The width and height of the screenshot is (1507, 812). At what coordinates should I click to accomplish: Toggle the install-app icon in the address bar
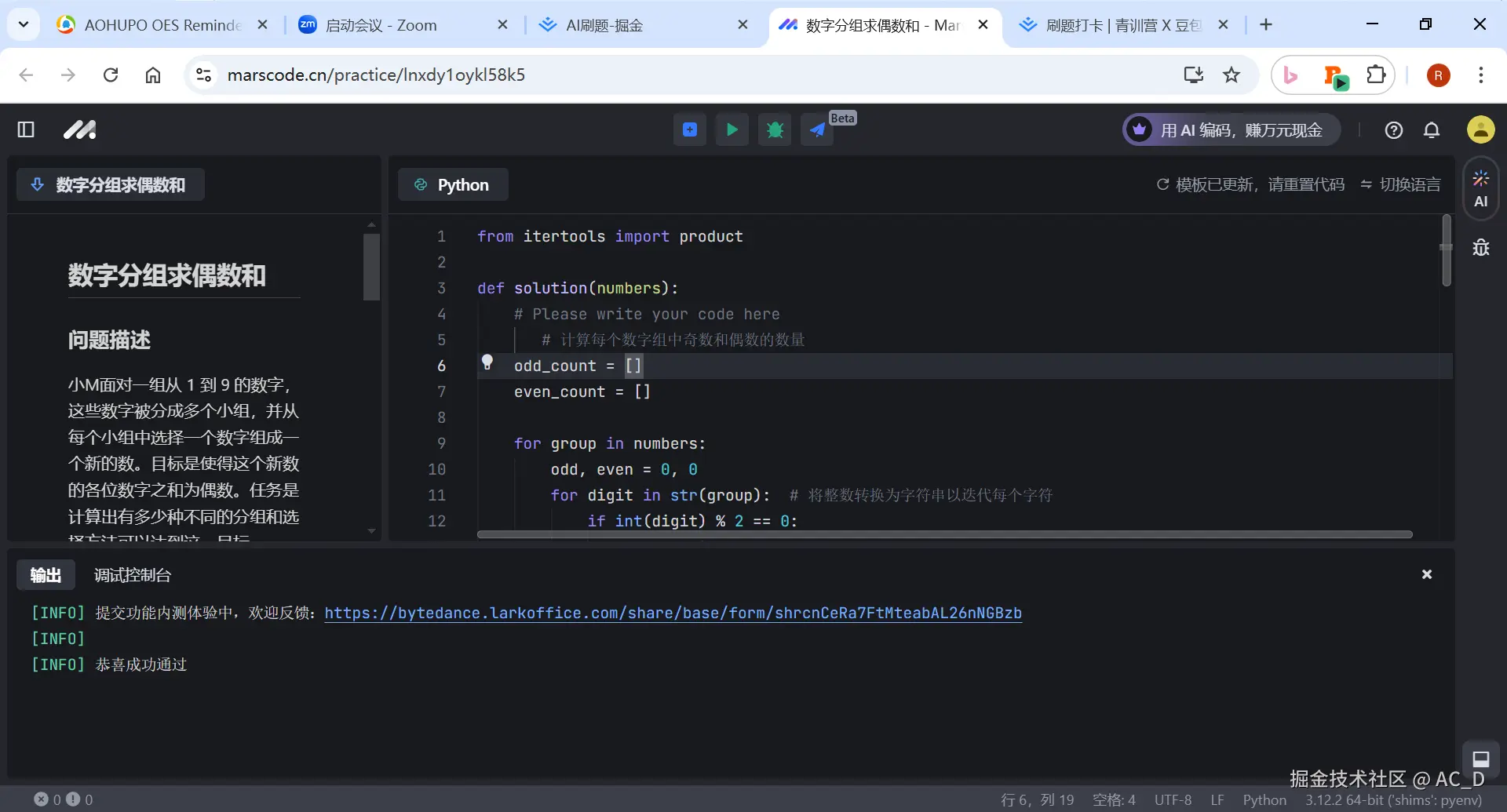click(1192, 75)
